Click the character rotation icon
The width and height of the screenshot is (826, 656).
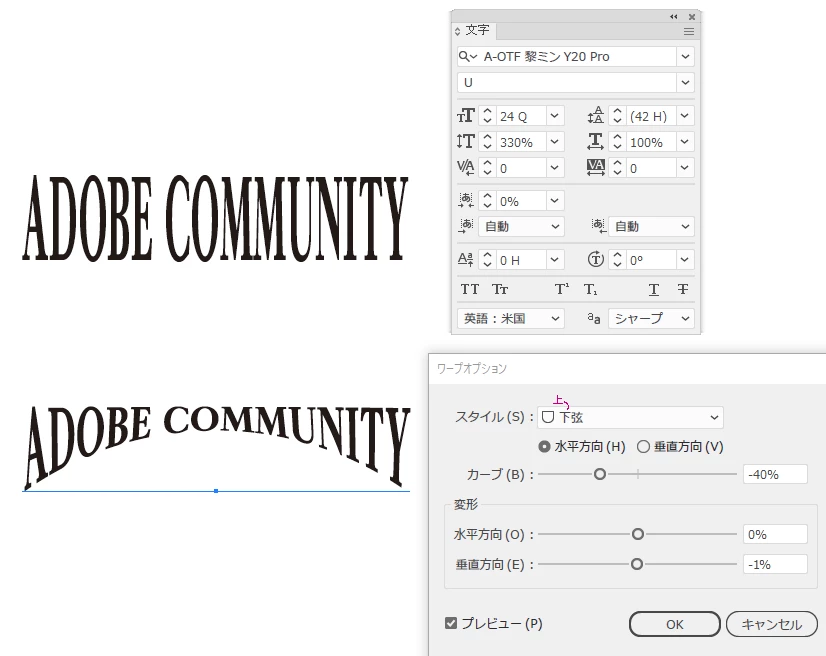click(x=596, y=259)
